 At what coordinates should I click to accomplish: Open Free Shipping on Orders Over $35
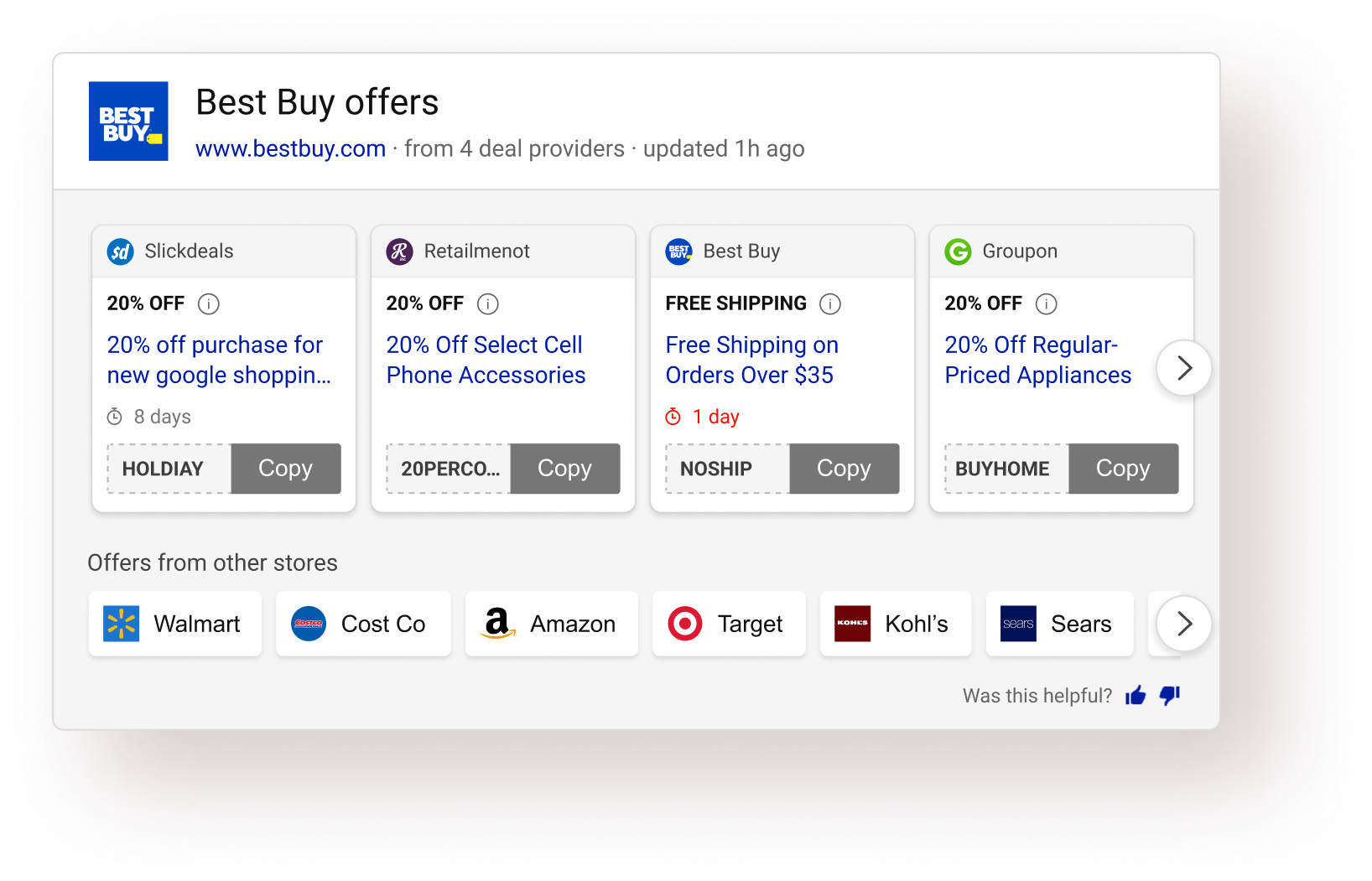coord(751,360)
